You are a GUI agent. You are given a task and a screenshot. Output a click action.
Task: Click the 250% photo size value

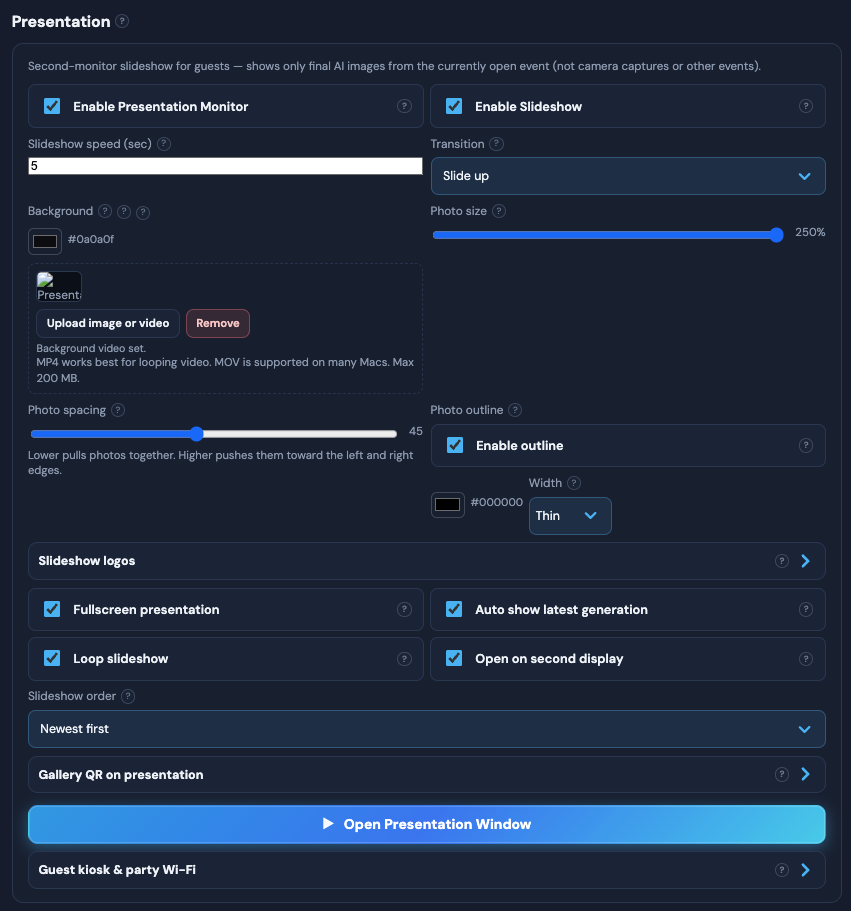(810, 232)
